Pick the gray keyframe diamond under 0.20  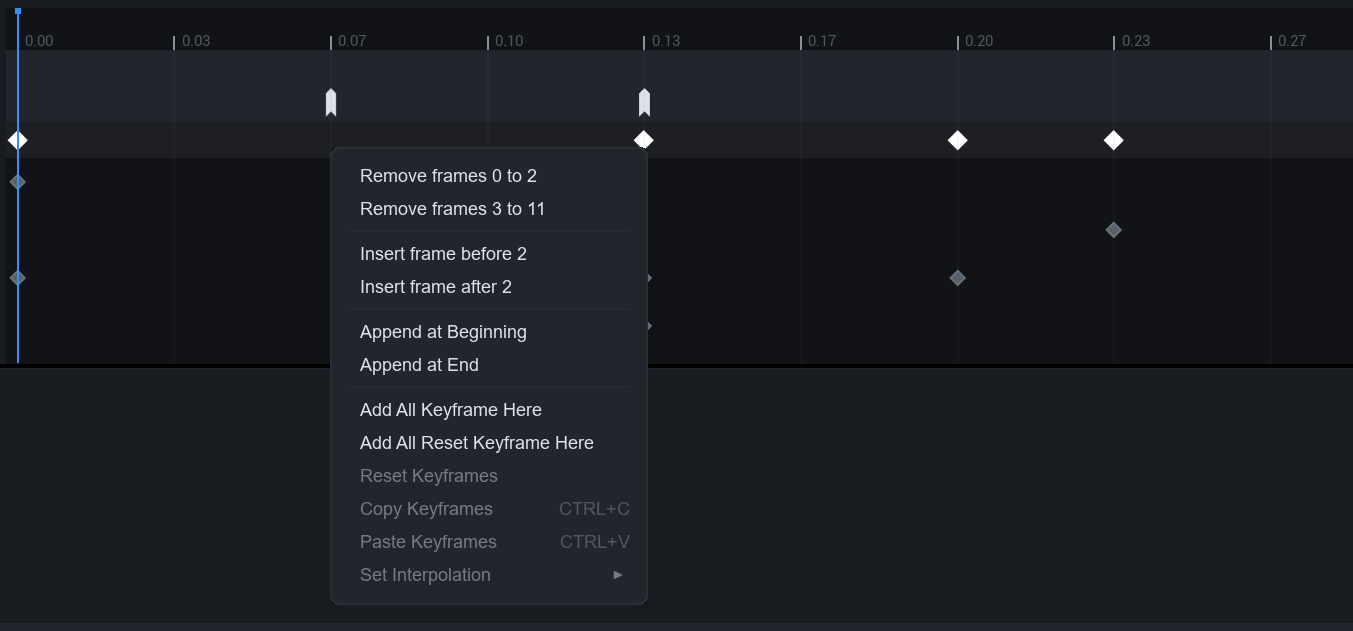click(x=957, y=278)
